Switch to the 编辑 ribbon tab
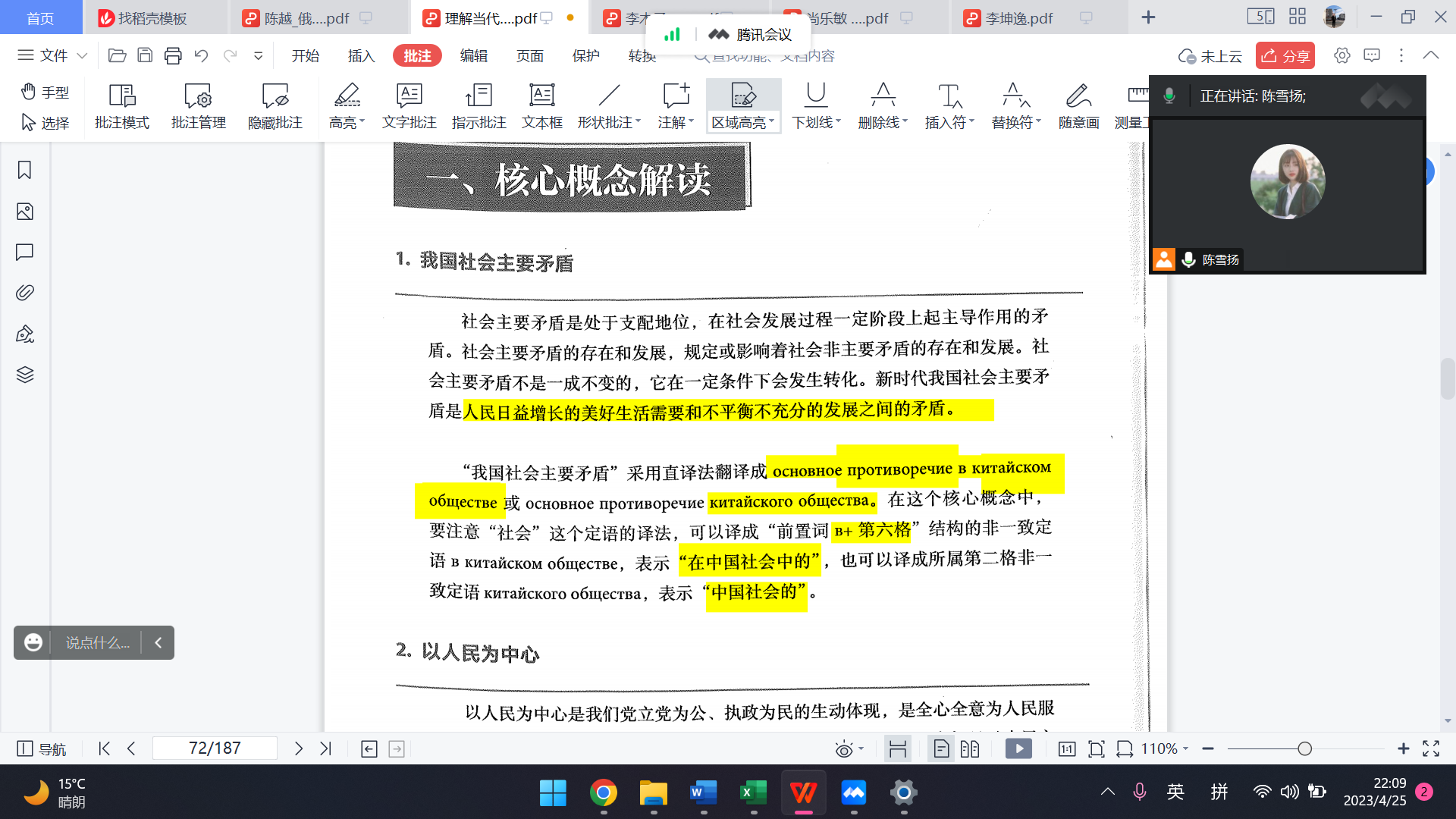Viewport: 1456px width, 819px height. (x=473, y=55)
